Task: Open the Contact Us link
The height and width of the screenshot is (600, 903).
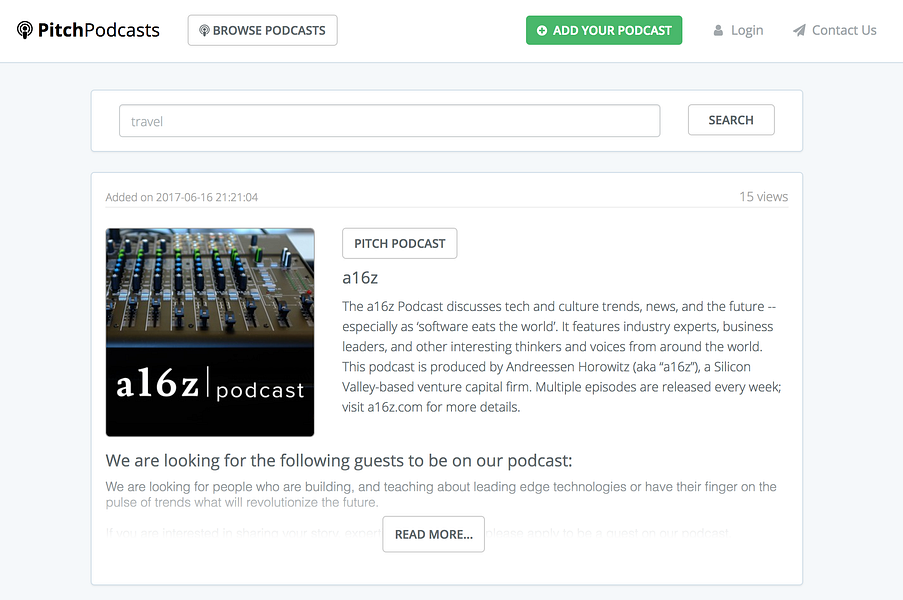Action: [x=844, y=31]
